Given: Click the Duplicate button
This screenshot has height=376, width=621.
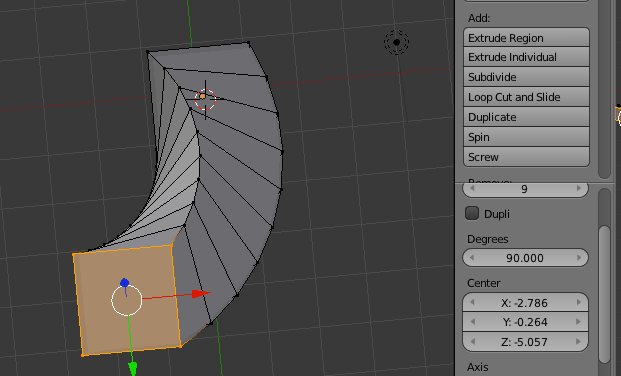Looking at the screenshot, I should click(526, 117).
